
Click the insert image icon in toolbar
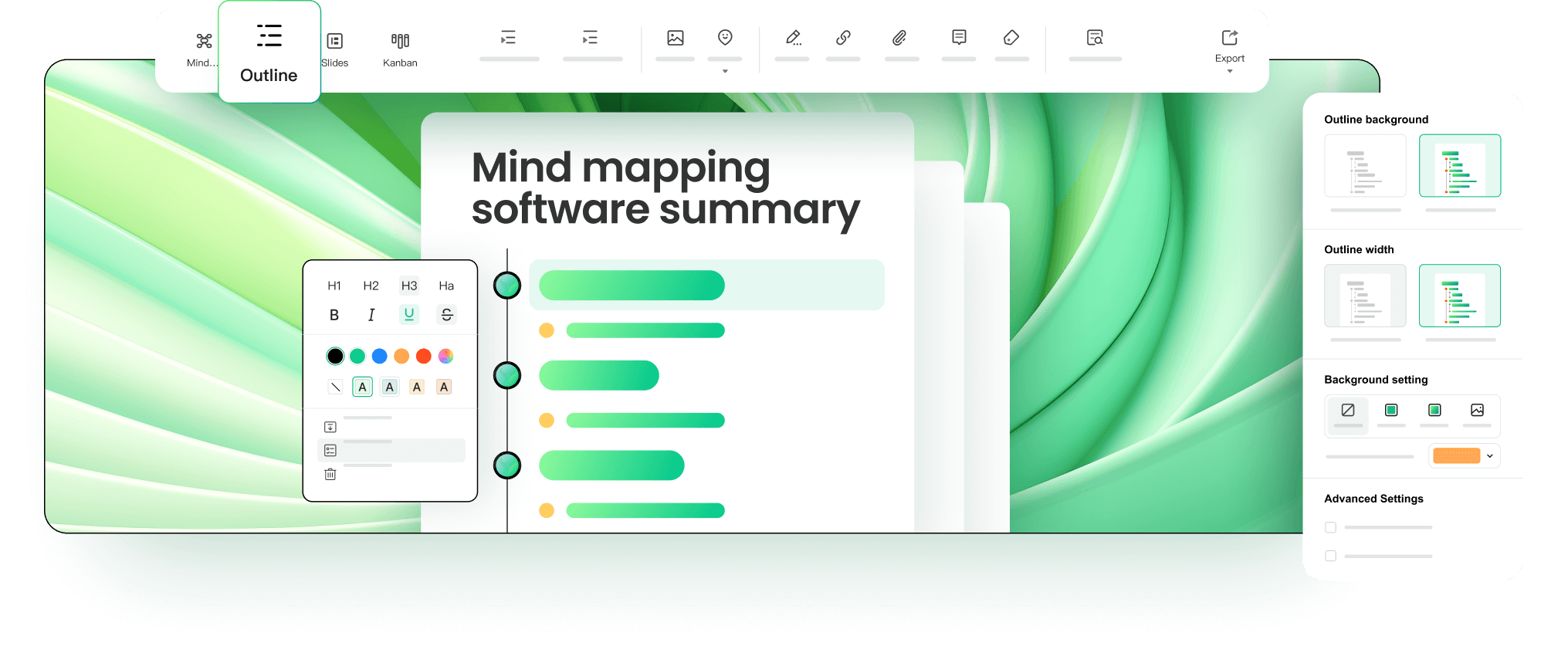[675, 38]
